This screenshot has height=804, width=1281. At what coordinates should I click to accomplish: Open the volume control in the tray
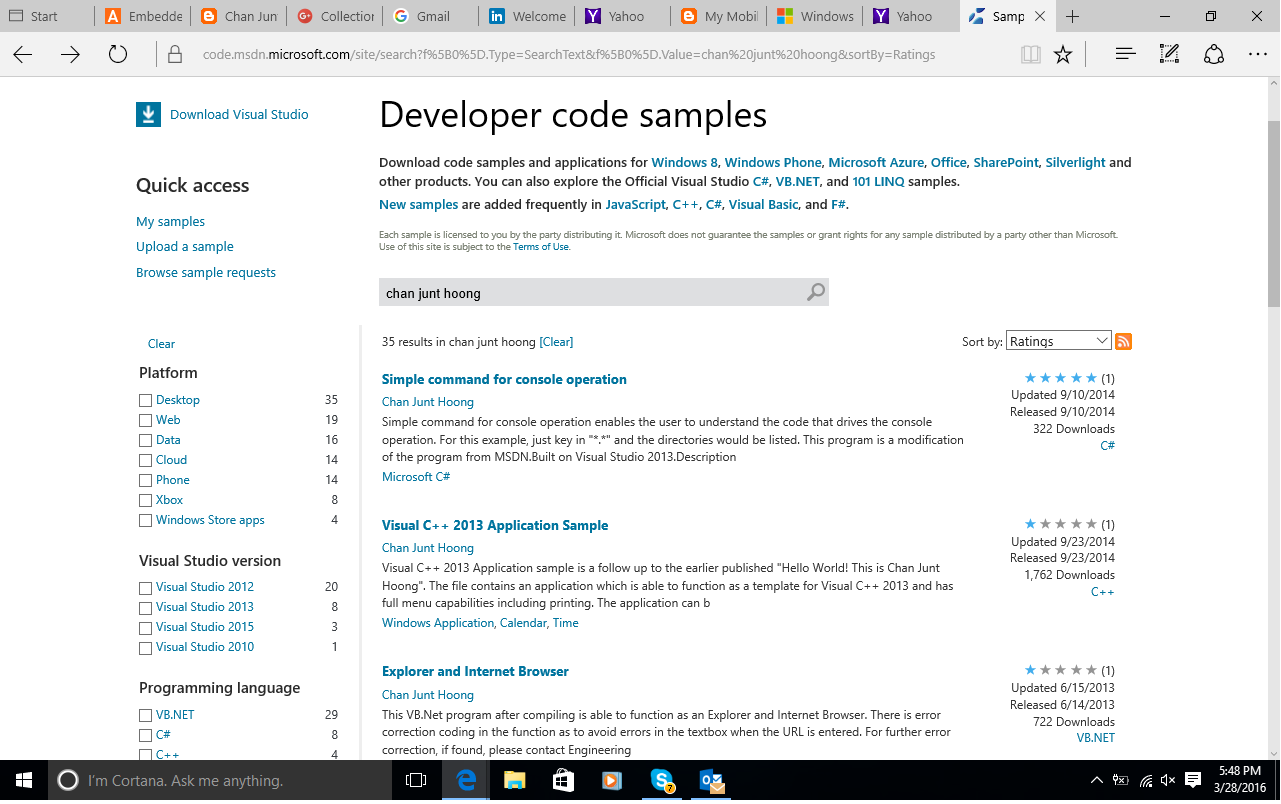(x=1168, y=780)
